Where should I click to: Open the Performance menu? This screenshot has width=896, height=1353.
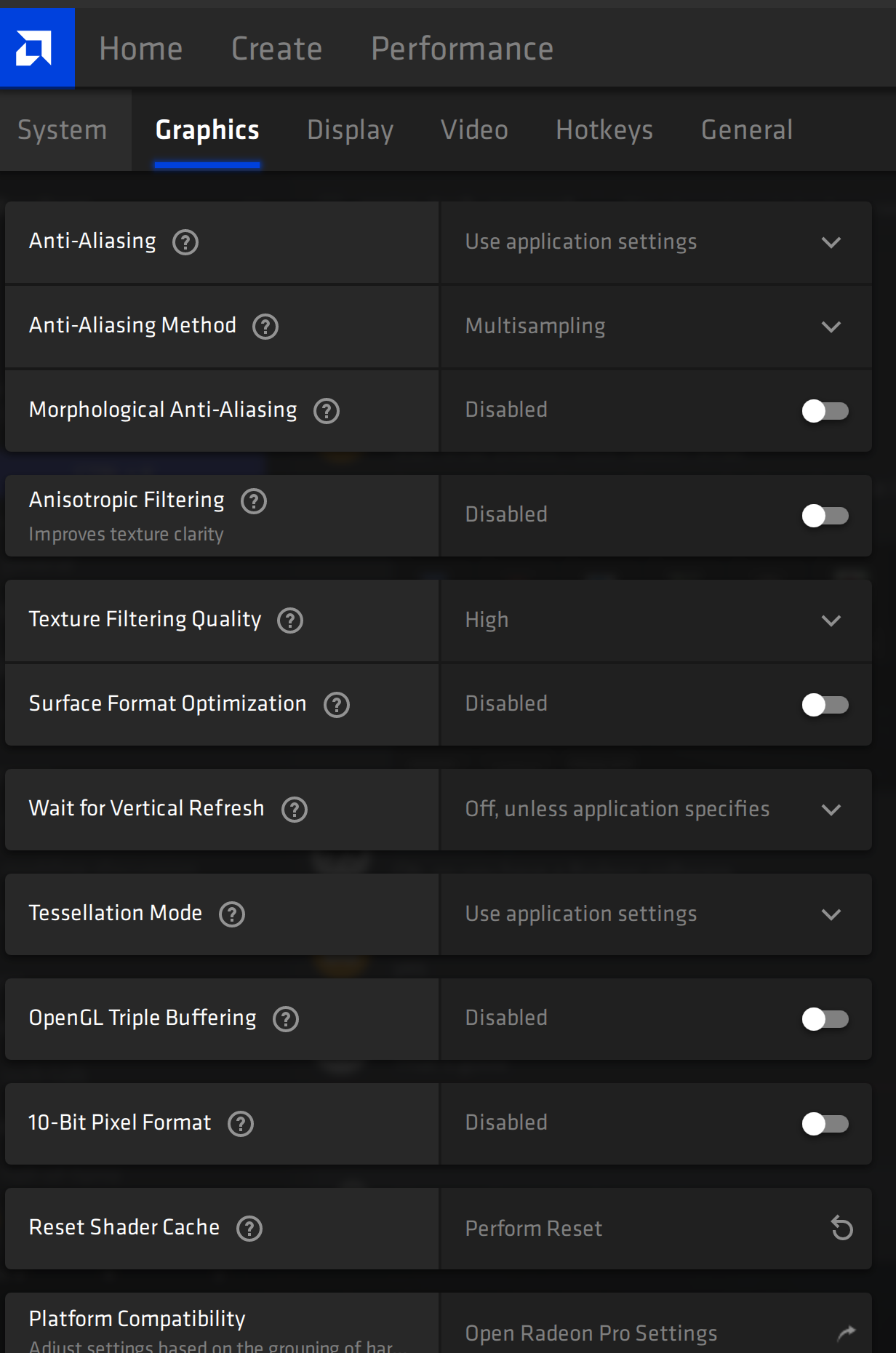pos(462,49)
